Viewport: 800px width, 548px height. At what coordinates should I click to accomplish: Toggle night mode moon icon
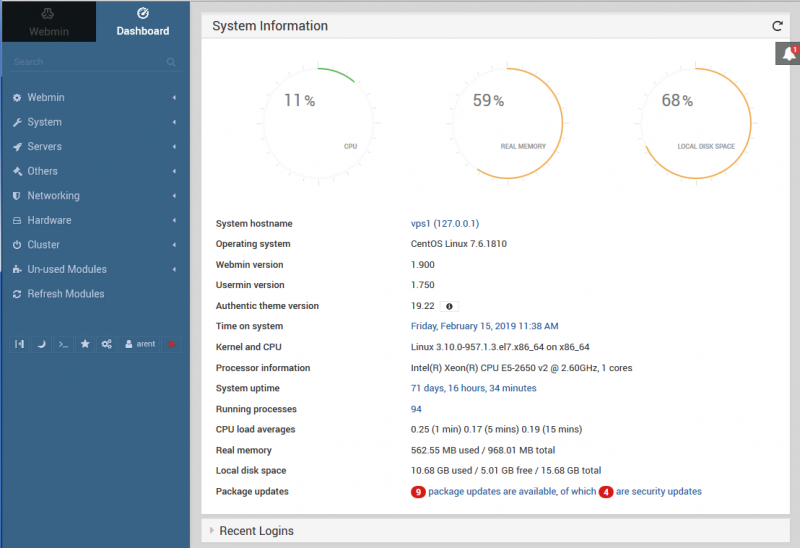(41, 344)
